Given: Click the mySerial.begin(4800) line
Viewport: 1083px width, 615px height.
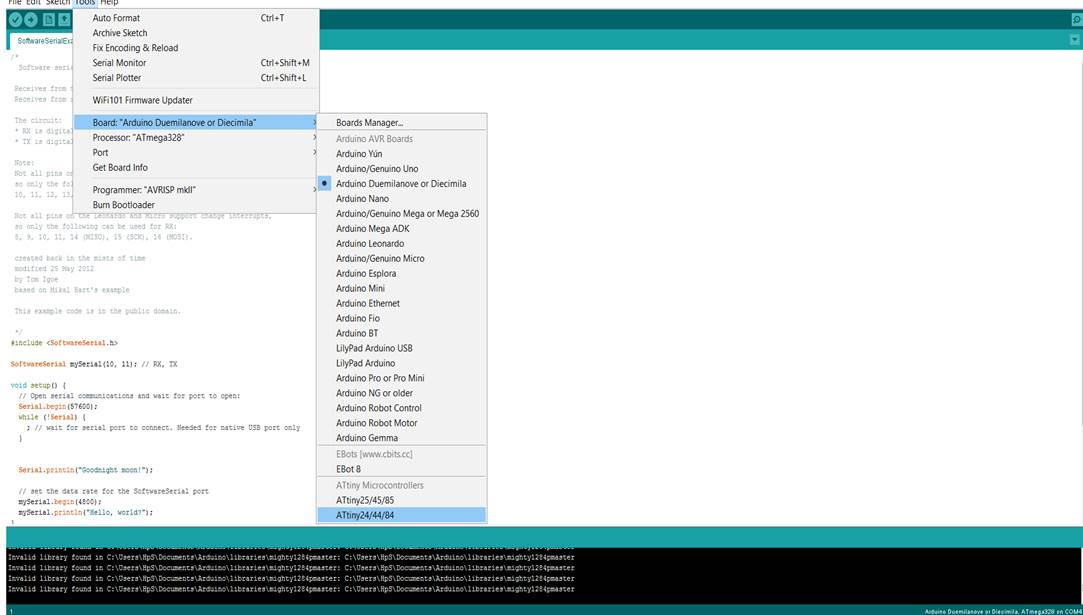Looking at the screenshot, I should (x=60, y=502).
